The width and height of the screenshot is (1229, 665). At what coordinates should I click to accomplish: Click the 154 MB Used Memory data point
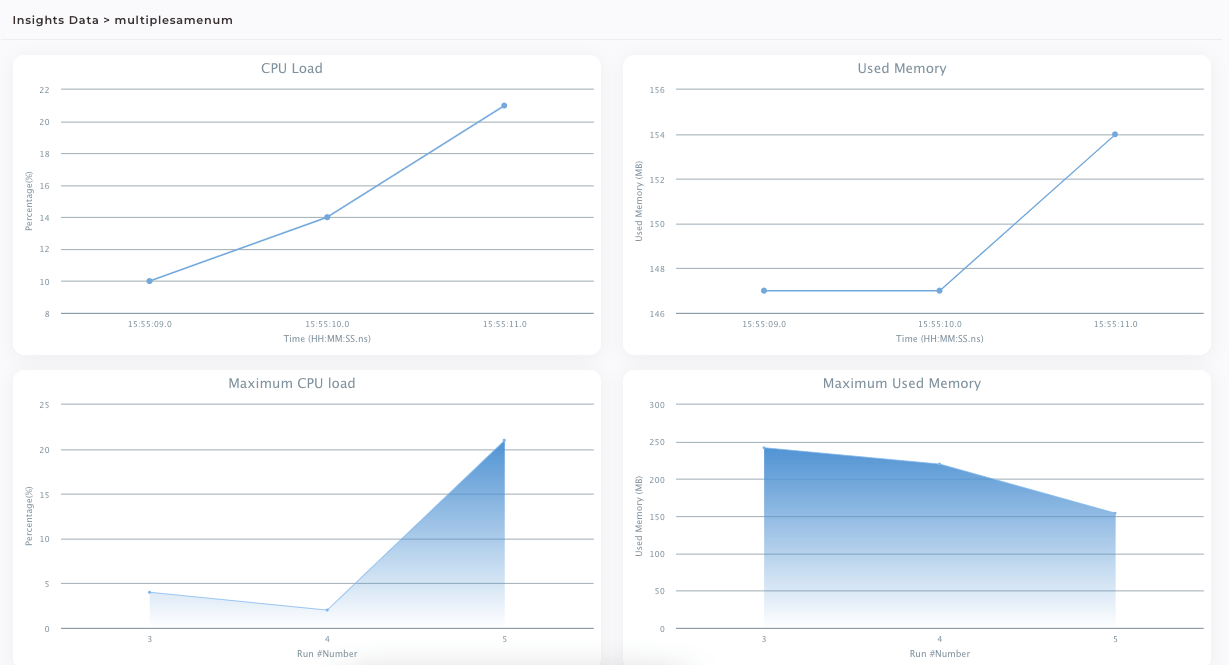(1114, 134)
